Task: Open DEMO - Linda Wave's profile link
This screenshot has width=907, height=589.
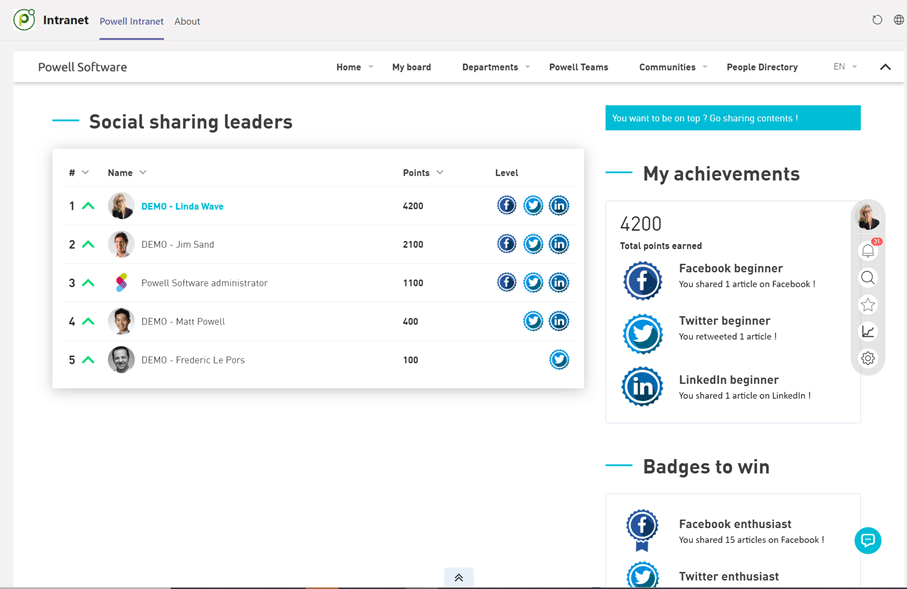Action: 182,206
